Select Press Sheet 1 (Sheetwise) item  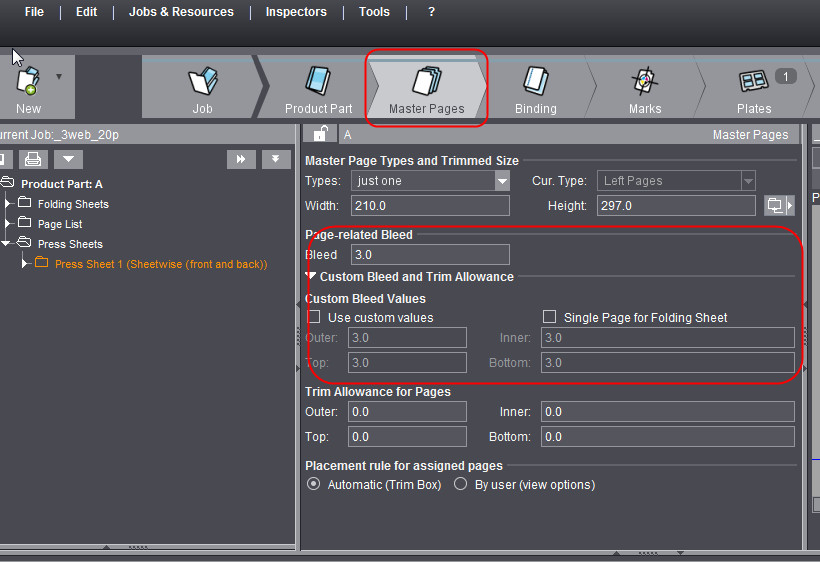(161, 264)
